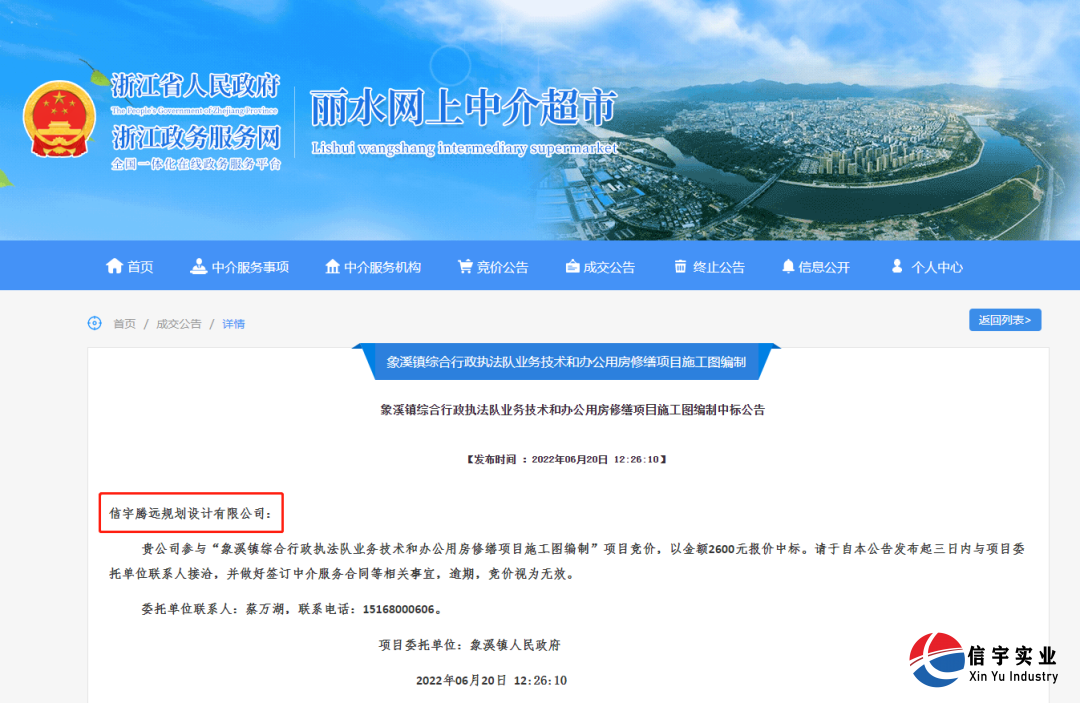Click the building icon next to 中介服务机构

coord(335,265)
